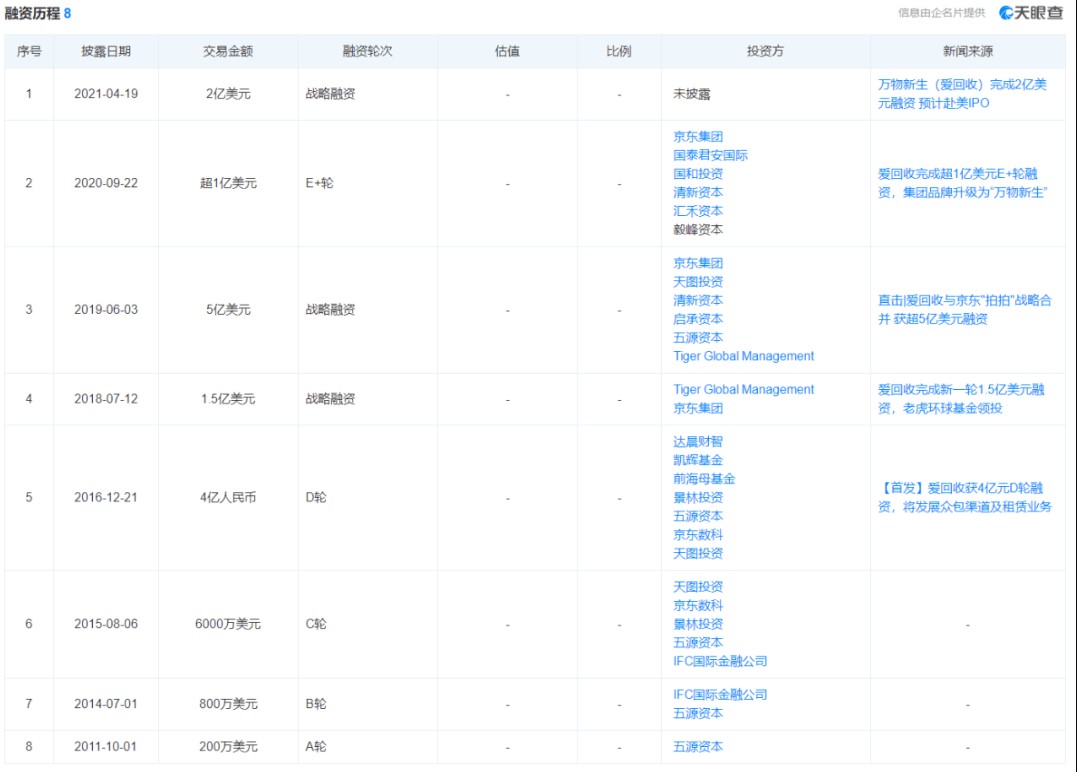Viewport: 1077px width, 772px height.
Task: Open 启承资本 investor link
Action: pyautogui.click(x=698, y=319)
